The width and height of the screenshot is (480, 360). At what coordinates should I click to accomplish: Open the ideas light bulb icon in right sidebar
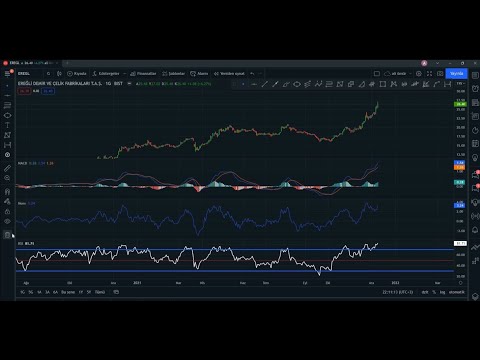click(x=475, y=157)
